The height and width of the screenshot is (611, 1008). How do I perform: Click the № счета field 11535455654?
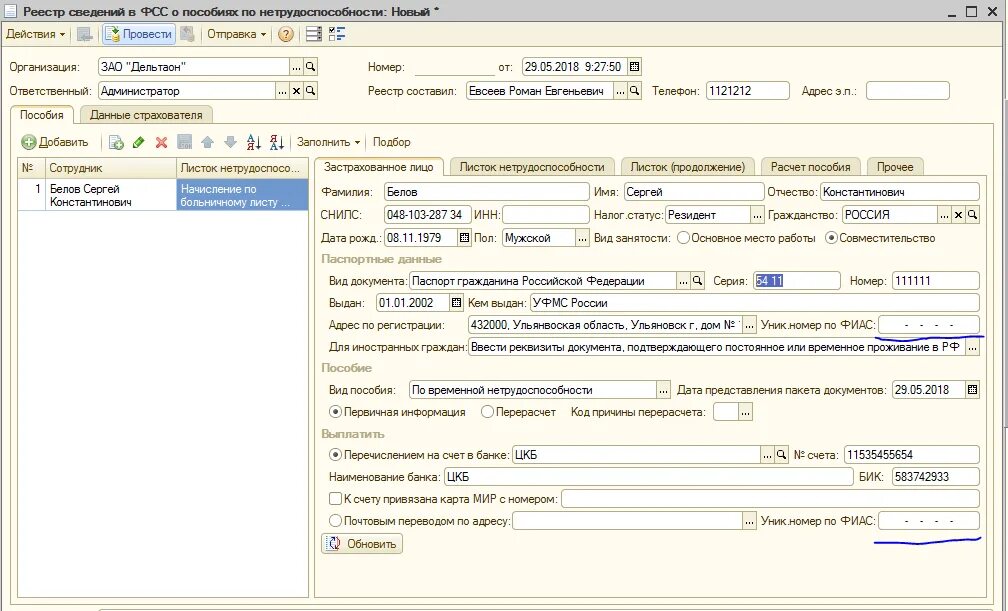point(912,455)
